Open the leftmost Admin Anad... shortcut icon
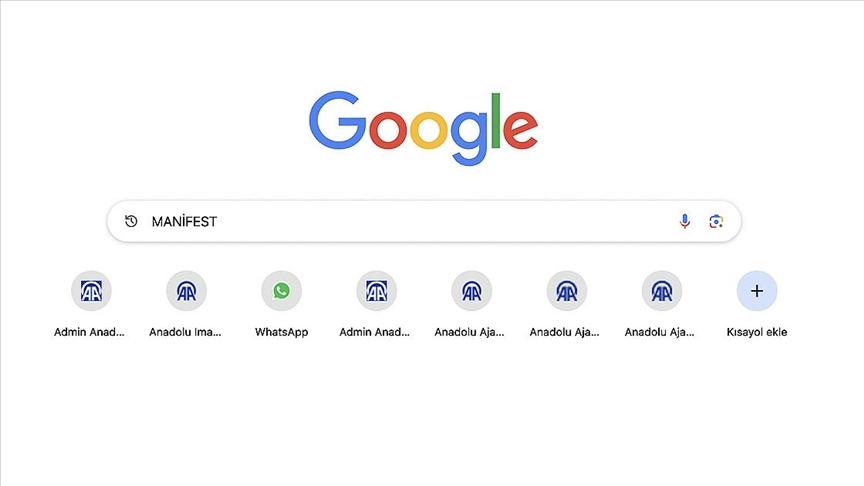This screenshot has height=486, width=864. click(x=91, y=291)
